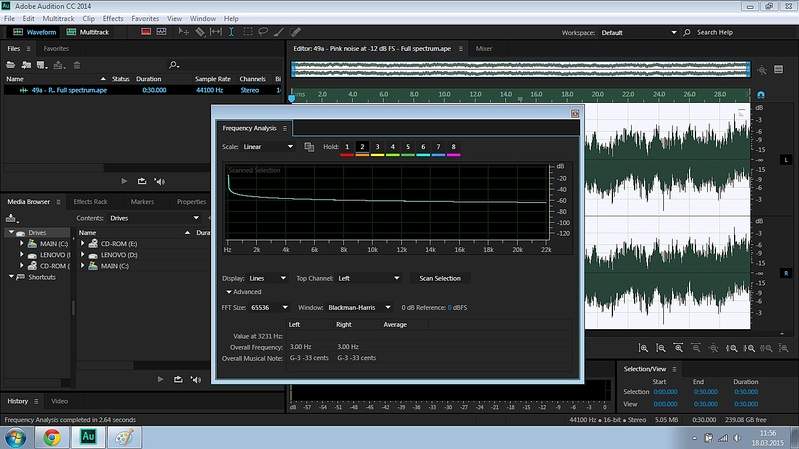Toggle Hold 8 frequency snapshot
799x449 pixels.
click(454, 147)
